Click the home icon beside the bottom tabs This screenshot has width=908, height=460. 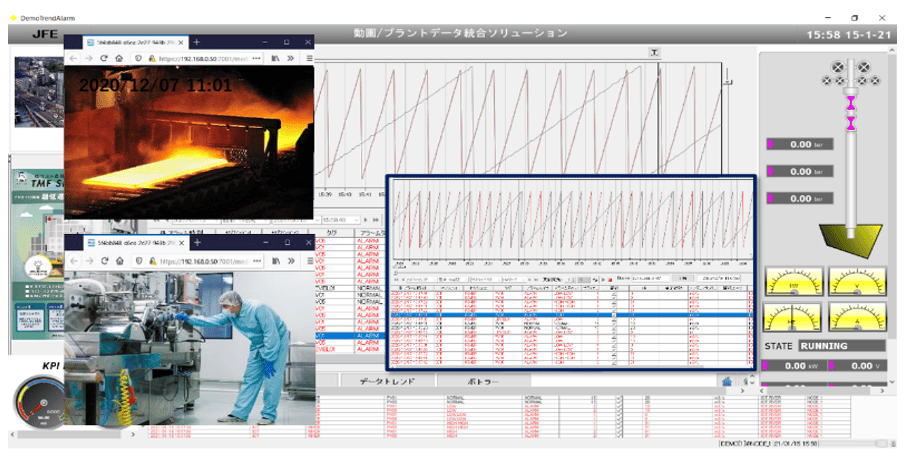pos(727,381)
